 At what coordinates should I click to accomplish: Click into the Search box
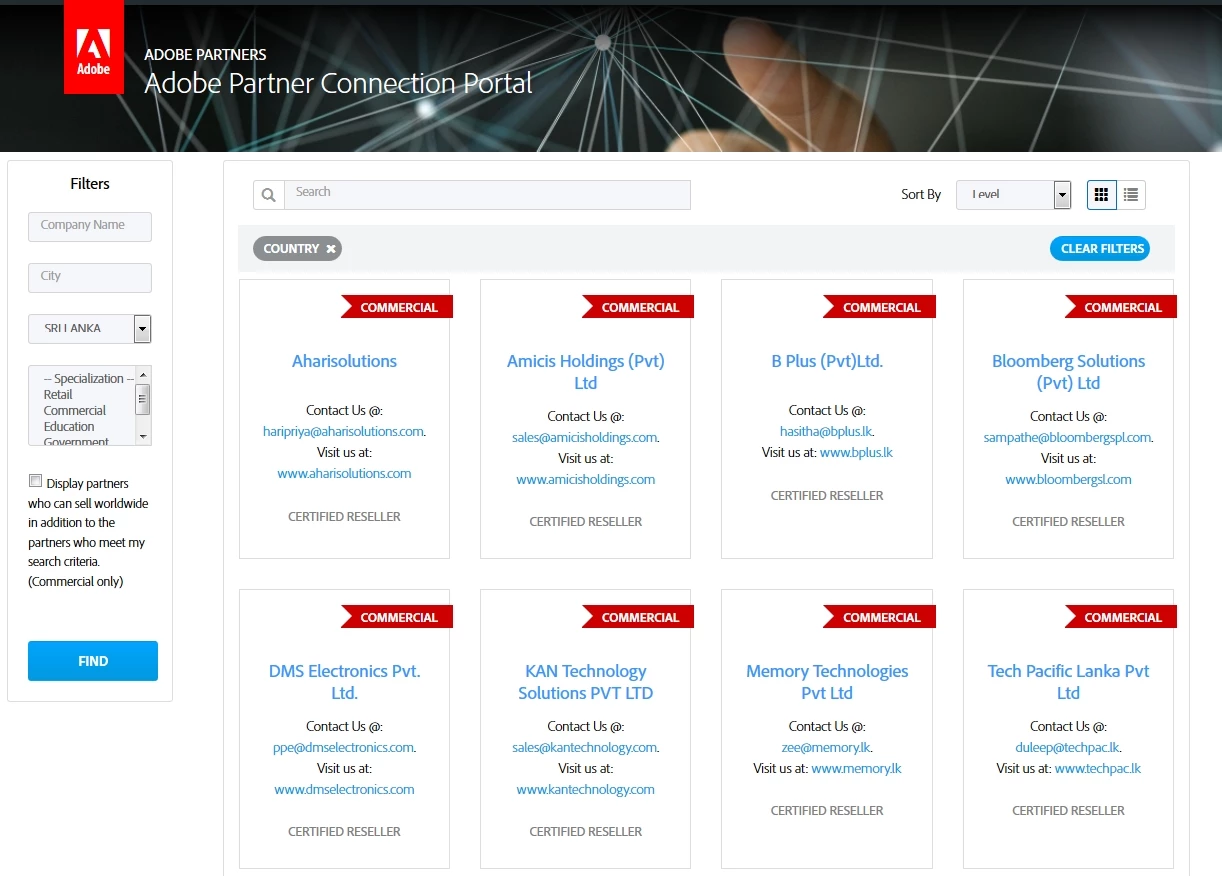(487, 195)
